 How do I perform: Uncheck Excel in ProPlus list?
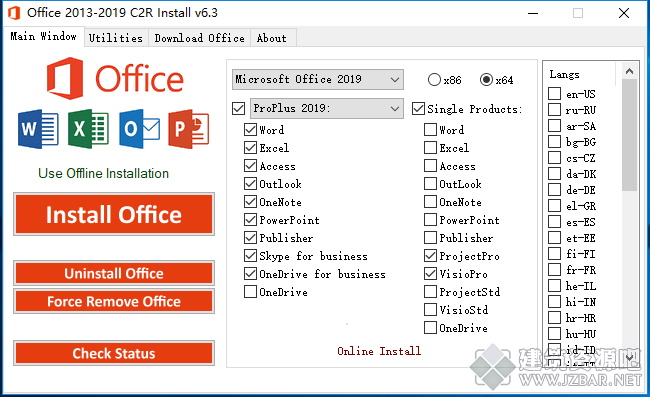point(250,148)
